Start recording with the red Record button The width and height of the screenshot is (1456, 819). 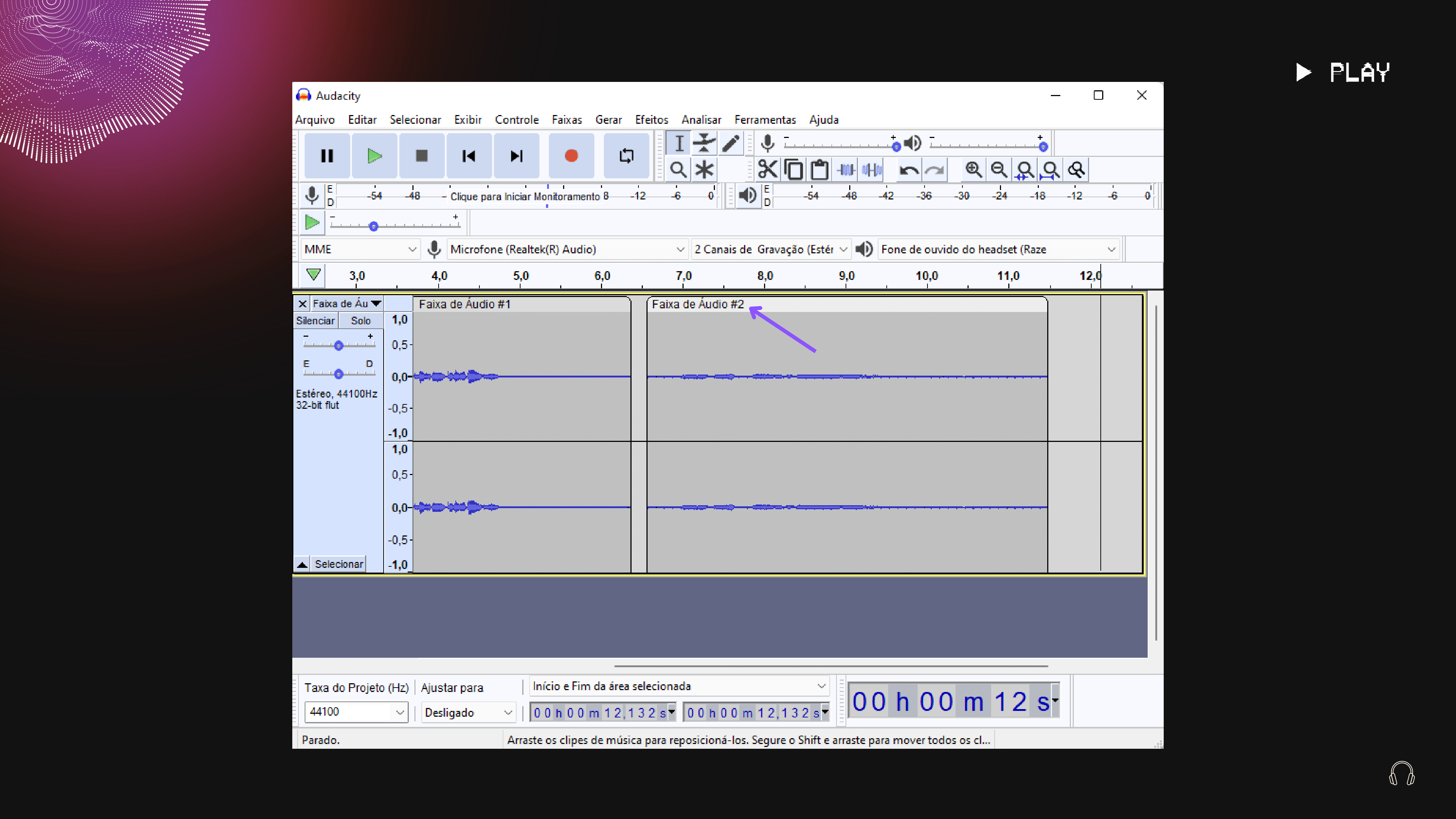(571, 155)
